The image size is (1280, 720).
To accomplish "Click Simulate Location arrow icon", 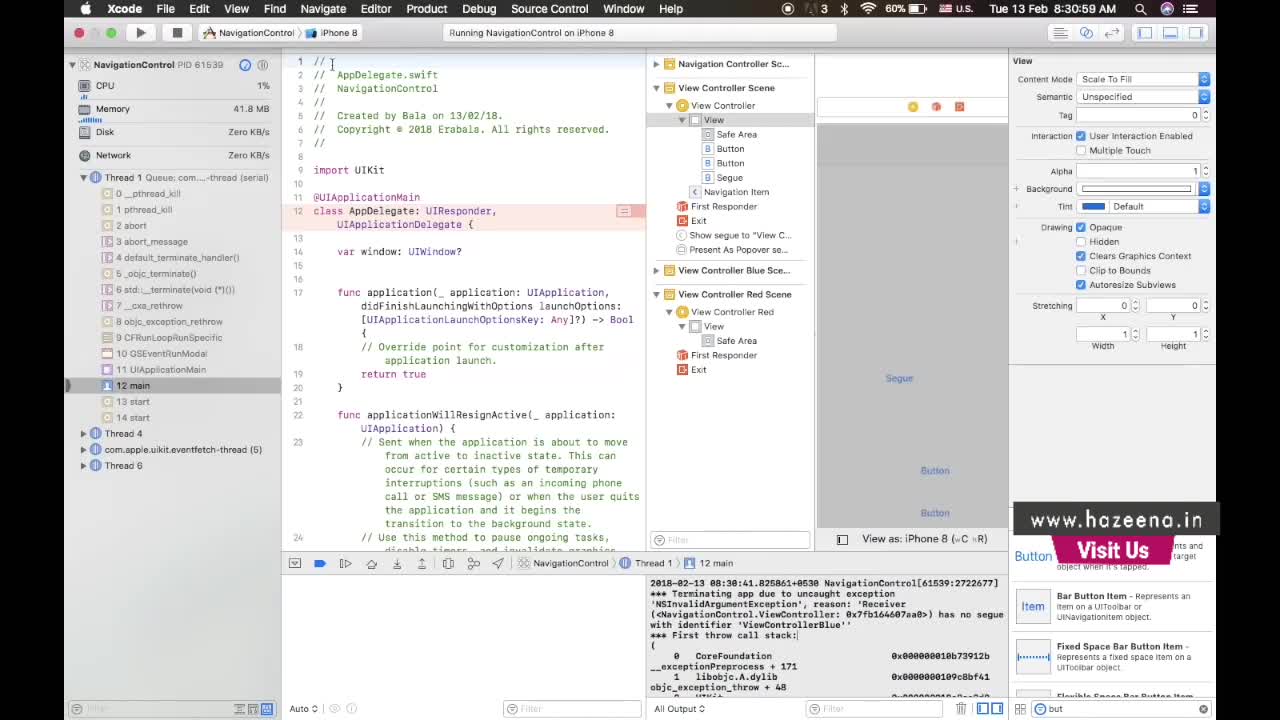I will 498,563.
